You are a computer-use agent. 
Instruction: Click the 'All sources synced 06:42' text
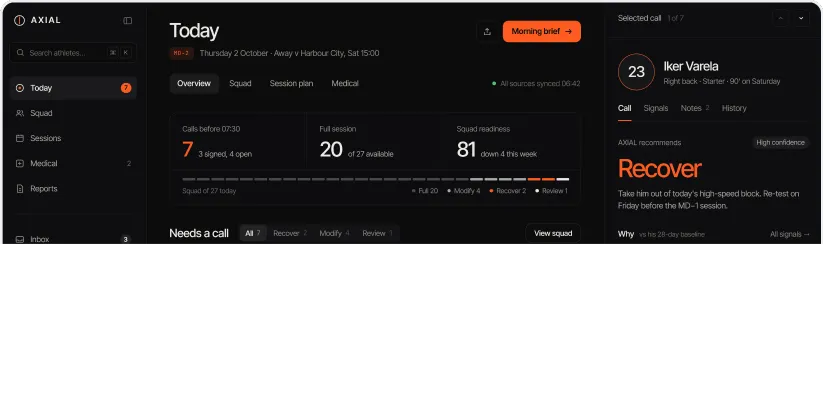click(x=540, y=83)
